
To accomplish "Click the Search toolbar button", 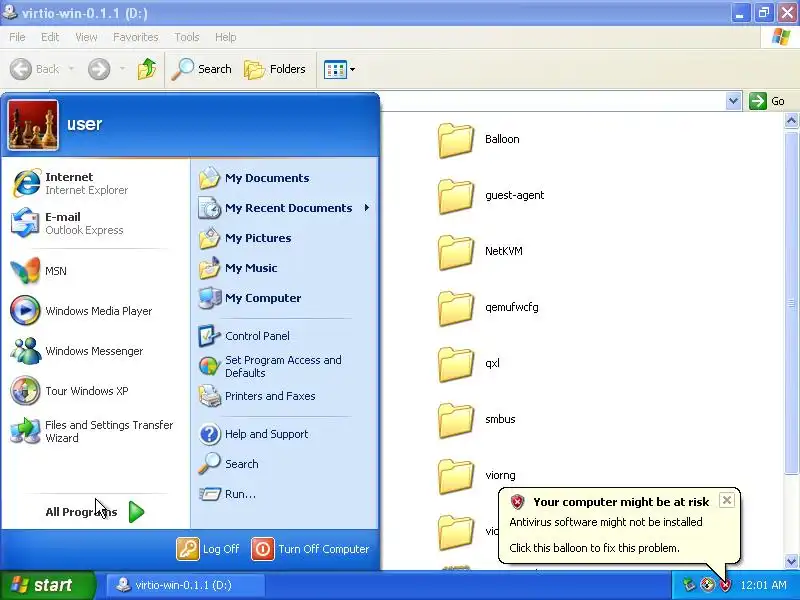I will click(202, 69).
